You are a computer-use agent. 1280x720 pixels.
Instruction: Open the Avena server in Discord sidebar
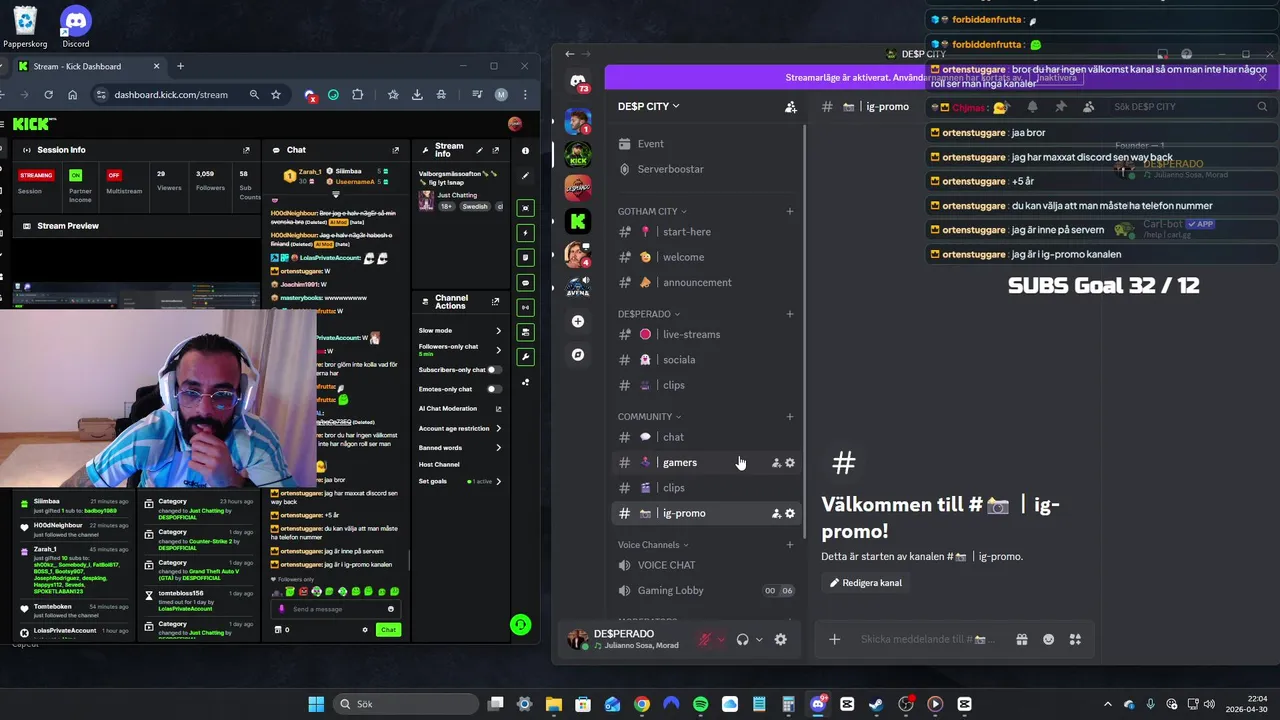click(x=578, y=288)
